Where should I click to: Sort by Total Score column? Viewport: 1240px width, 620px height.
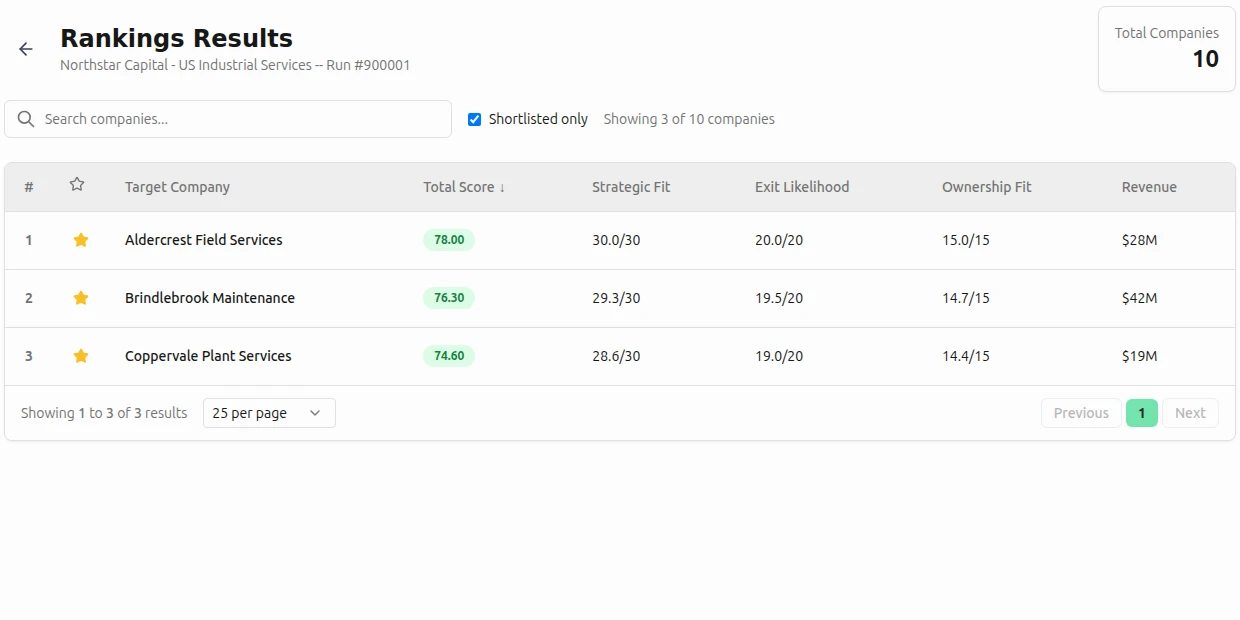(464, 187)
